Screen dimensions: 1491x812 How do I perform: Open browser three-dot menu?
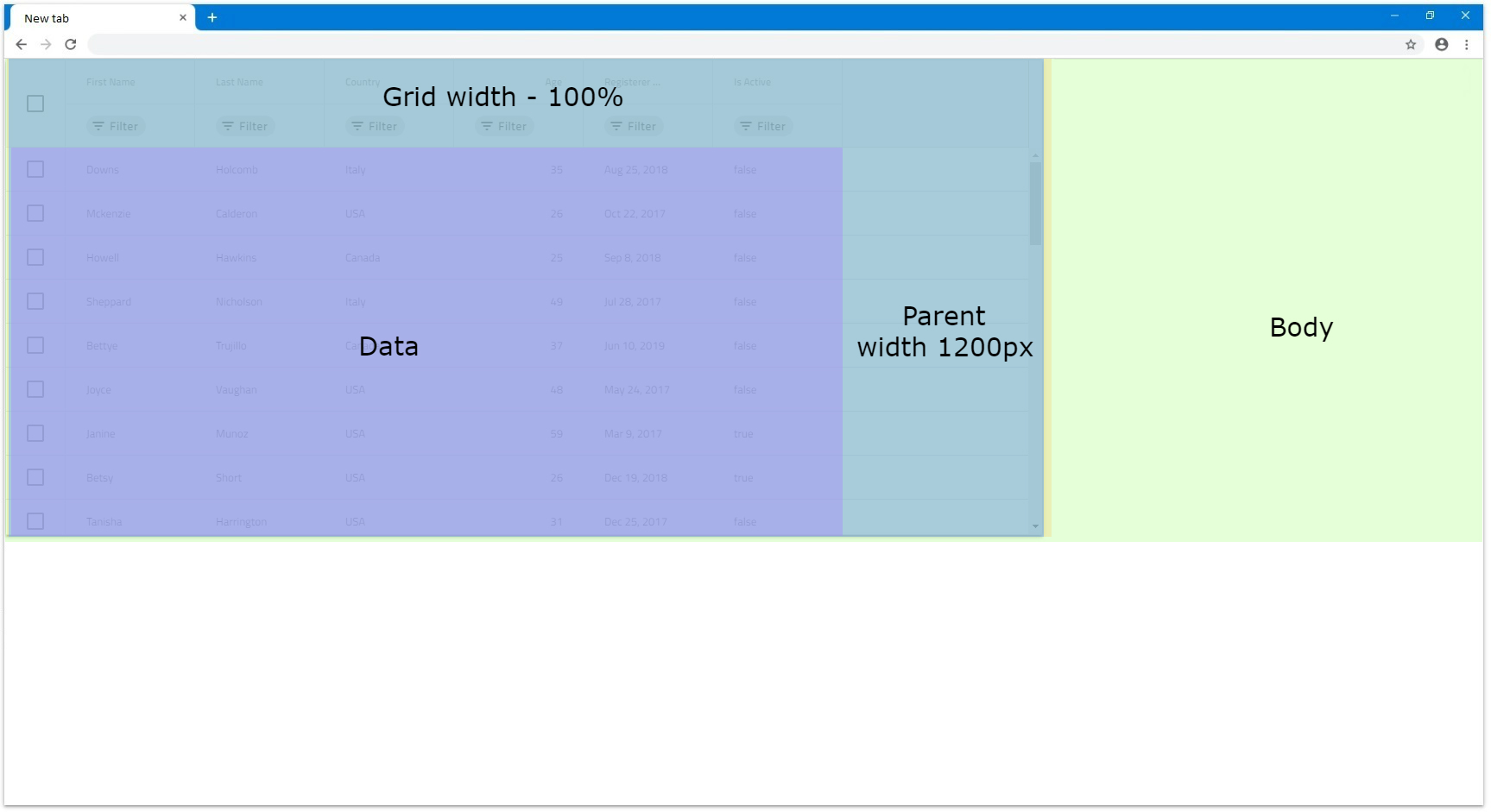(1467, 45)
